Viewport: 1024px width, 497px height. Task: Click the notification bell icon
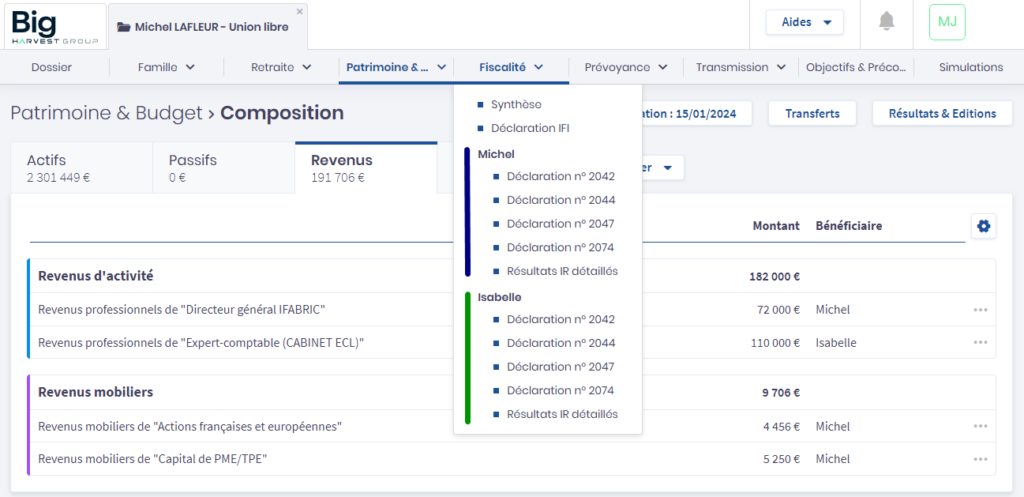pos(886,22)
